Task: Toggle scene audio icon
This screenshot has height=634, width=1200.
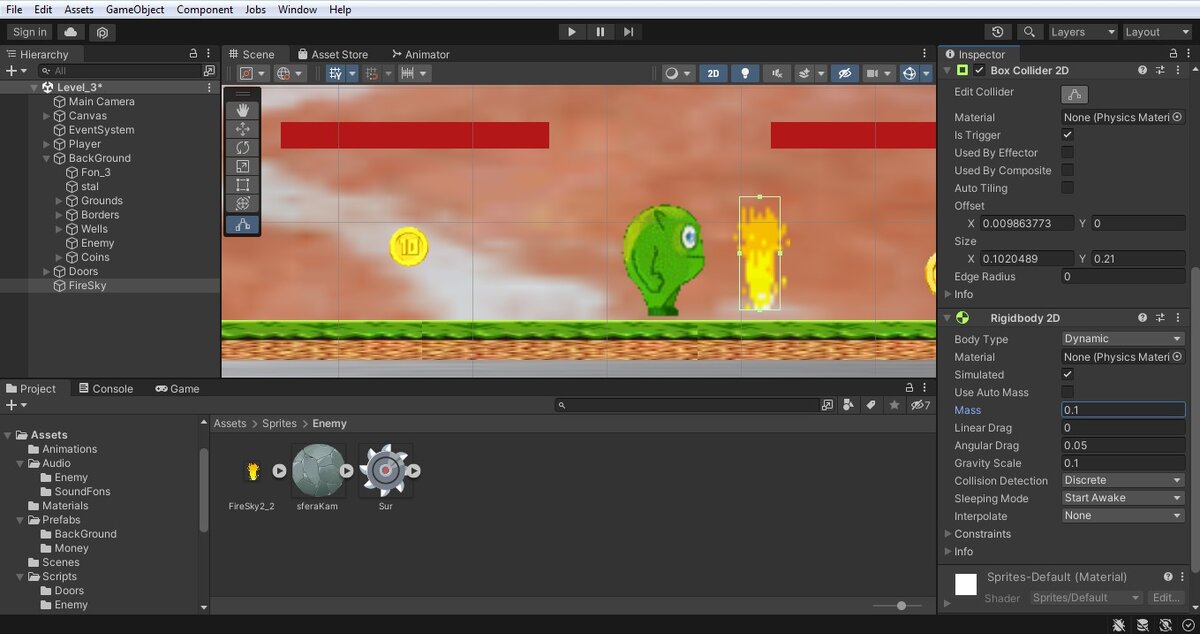Action: [776, 73]
